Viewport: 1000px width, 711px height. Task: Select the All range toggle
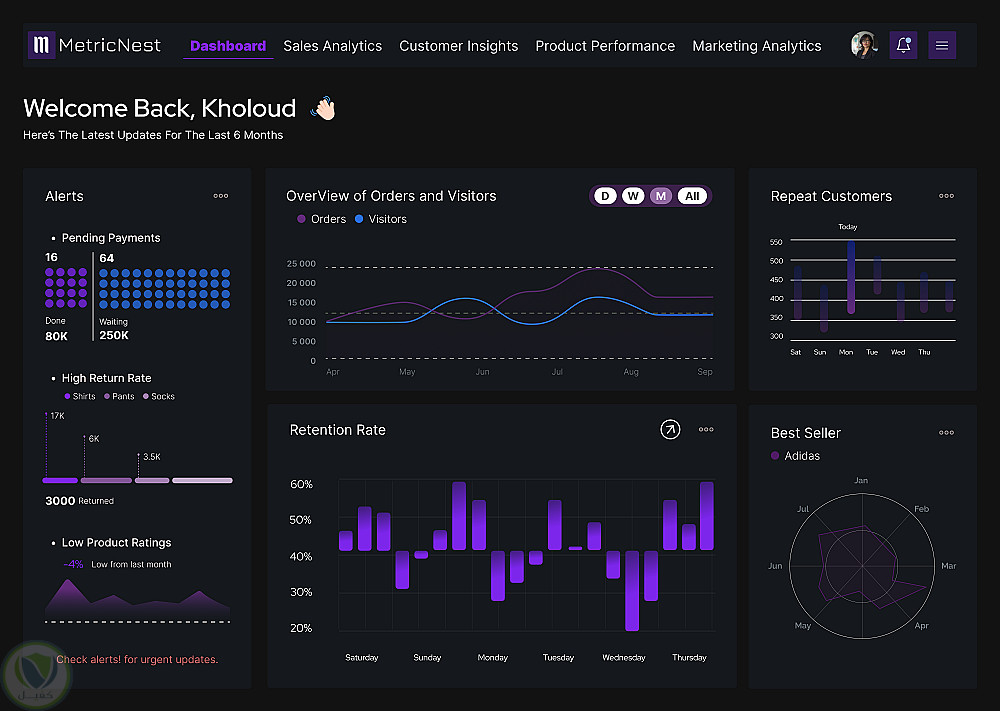pyautogui.click(x=692, y=196)
